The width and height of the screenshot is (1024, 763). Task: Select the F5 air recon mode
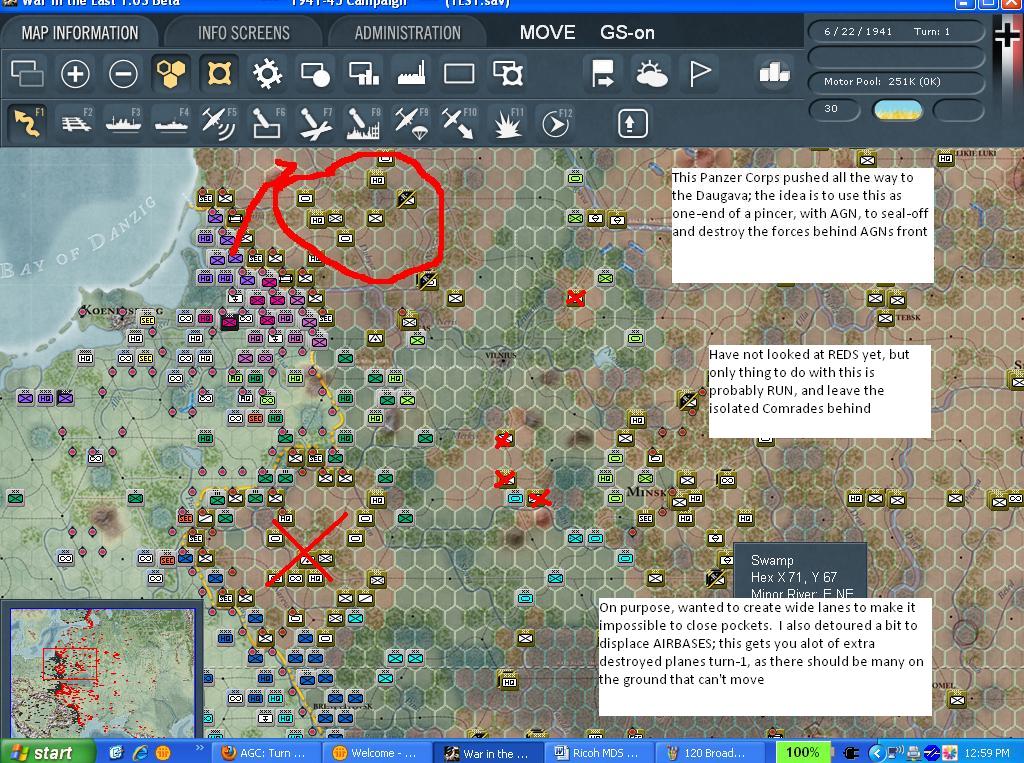219,123
